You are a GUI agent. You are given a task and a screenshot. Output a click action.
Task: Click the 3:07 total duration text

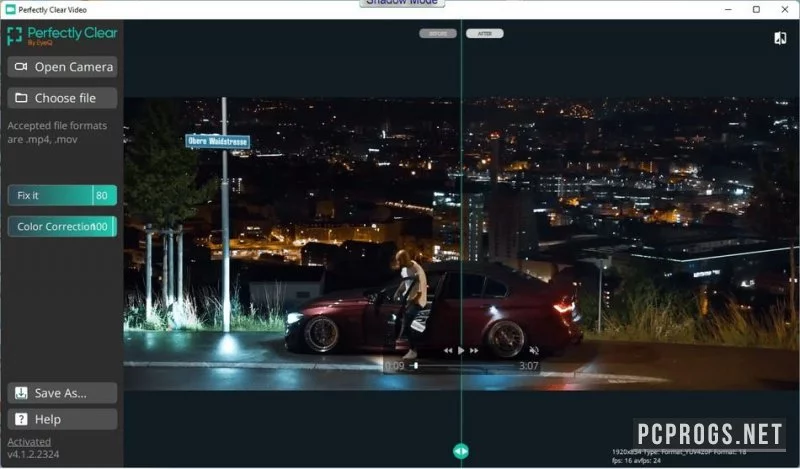pyautogui.click(x=529, y=366)
